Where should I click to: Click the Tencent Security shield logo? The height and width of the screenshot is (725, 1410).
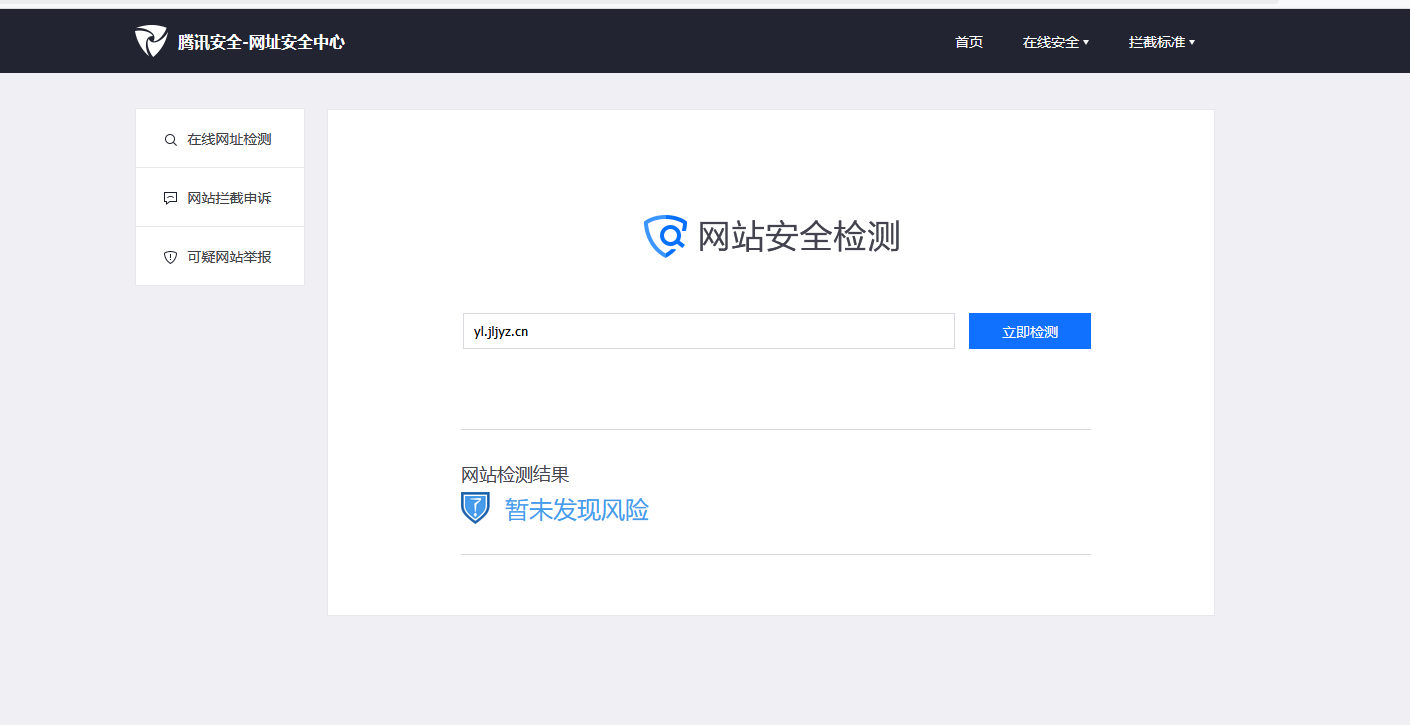pos(151,41)
